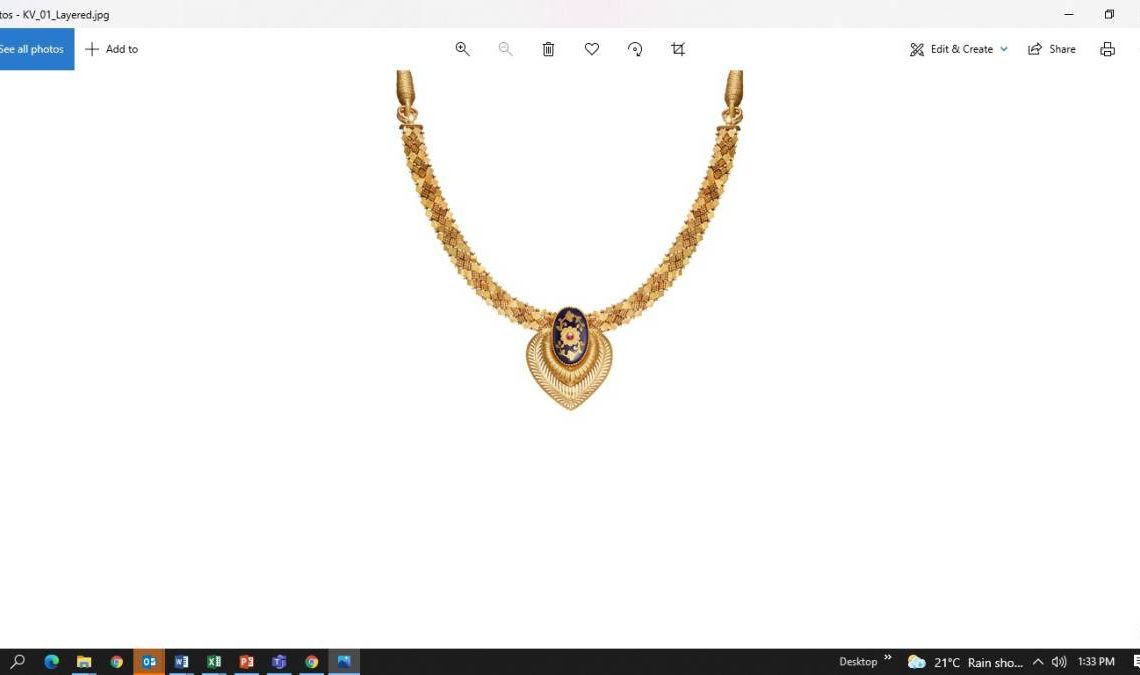Minimize the Photos window
This screenshot has width=1140, height=675.
pyautogui.click(x=1069, y=14)
